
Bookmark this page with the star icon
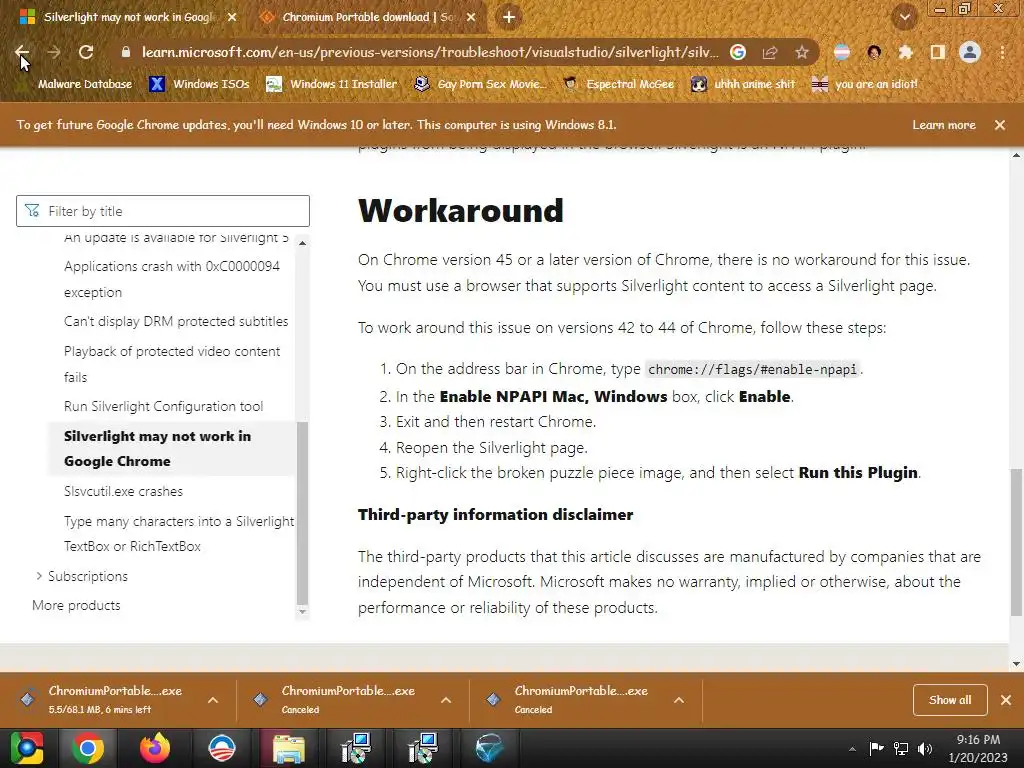[x=802, y=52]
